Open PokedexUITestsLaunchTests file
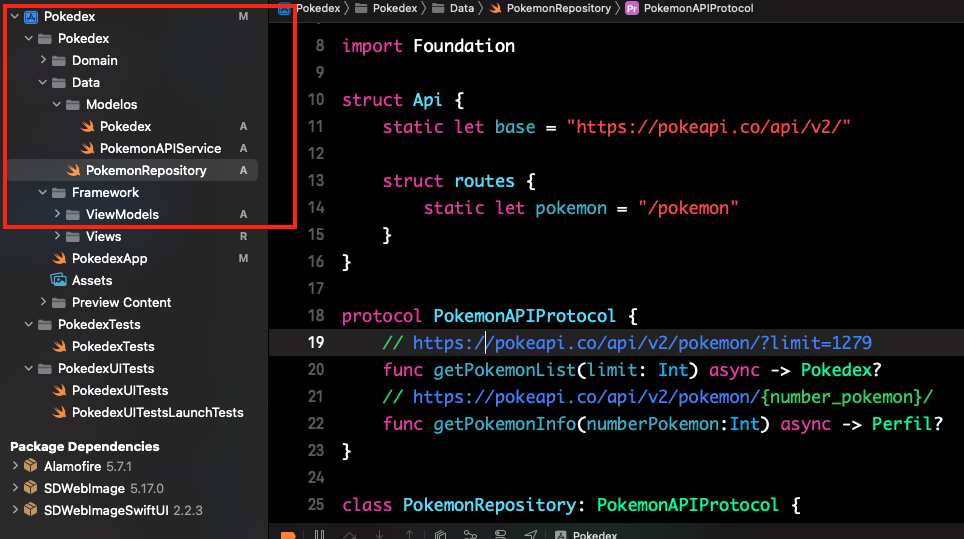Viewport: 964px width, 539px height. click(157, 412)
